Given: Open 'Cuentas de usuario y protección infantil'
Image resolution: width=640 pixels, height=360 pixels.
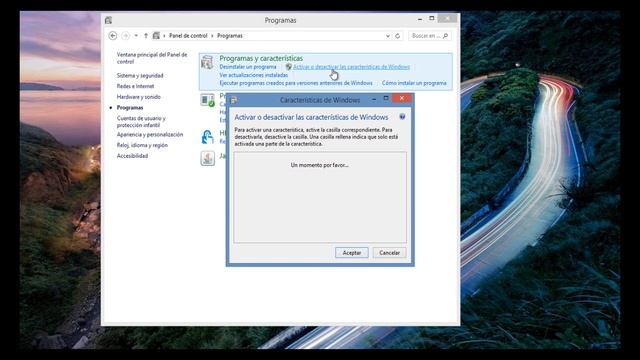Looking at the screenshot, I should pyautogui.click(x=141, y=122).
